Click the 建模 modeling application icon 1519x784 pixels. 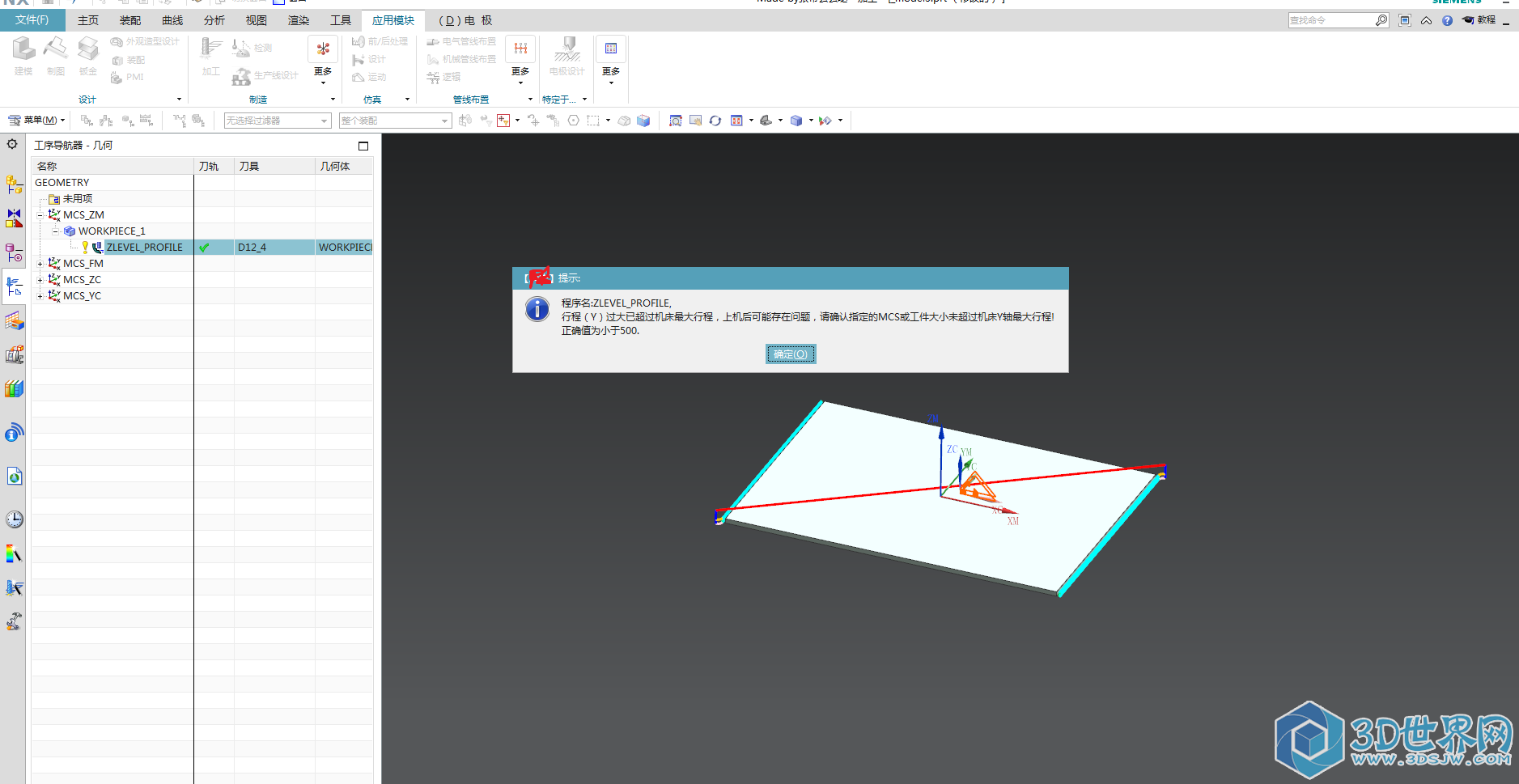pos(23,56)
